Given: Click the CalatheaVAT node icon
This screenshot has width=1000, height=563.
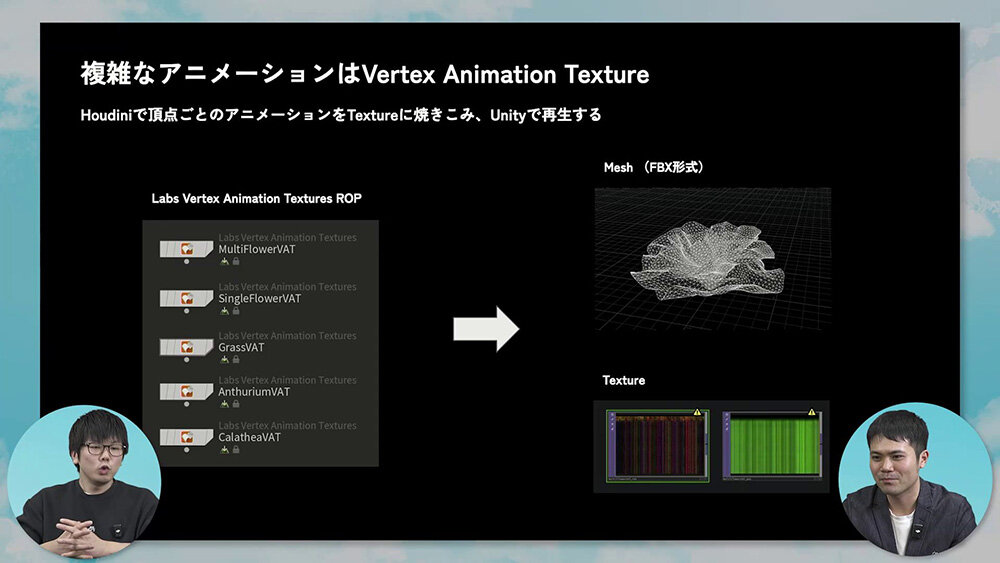Looking at the screenshot, I should 185,436.
